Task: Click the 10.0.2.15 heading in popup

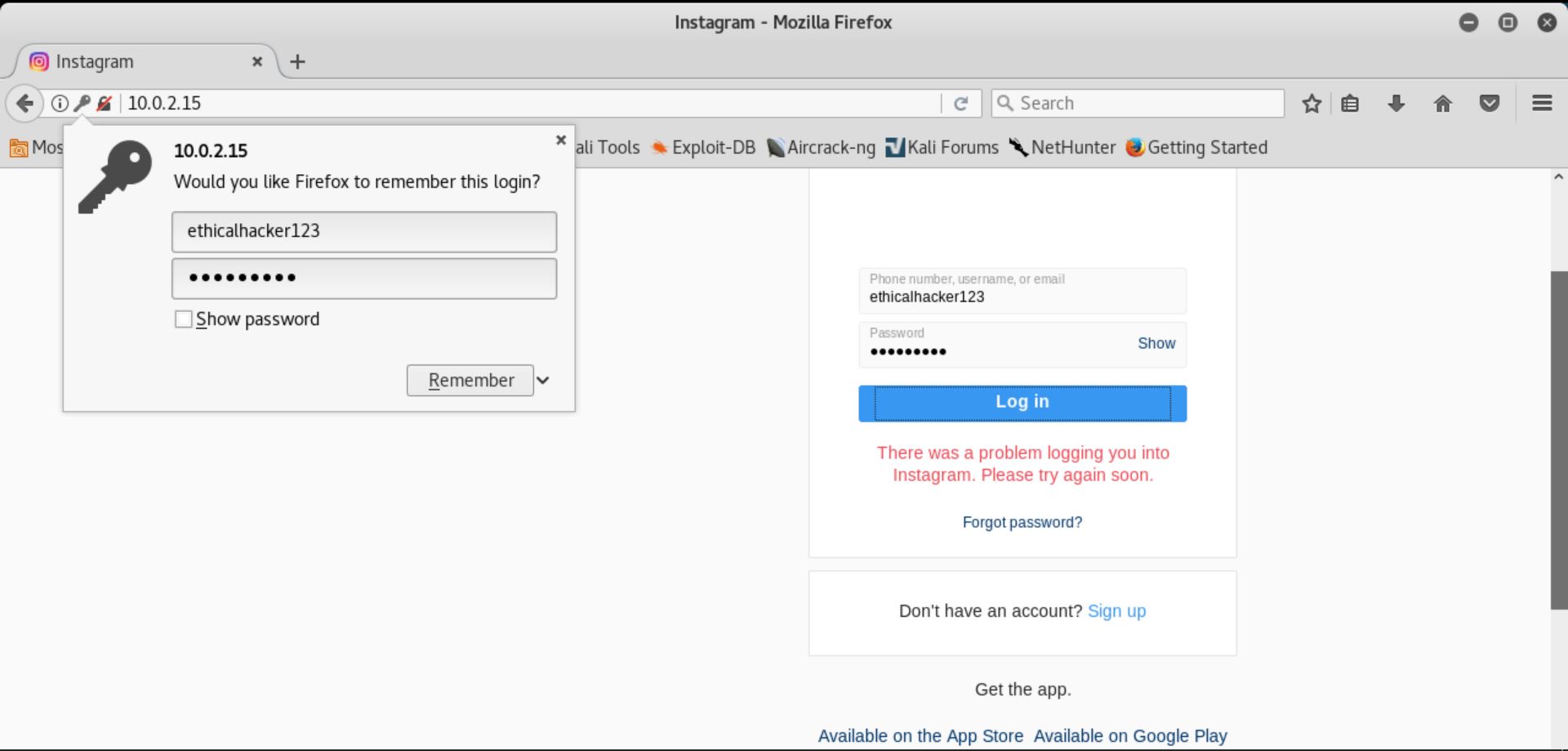Action: point(211,150)
